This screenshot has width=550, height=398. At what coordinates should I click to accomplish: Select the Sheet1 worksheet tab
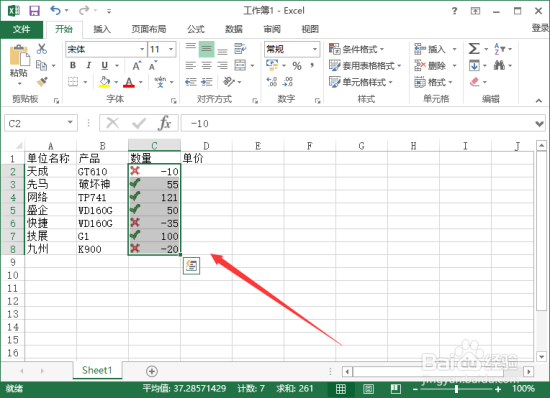(x=97, y=370)
